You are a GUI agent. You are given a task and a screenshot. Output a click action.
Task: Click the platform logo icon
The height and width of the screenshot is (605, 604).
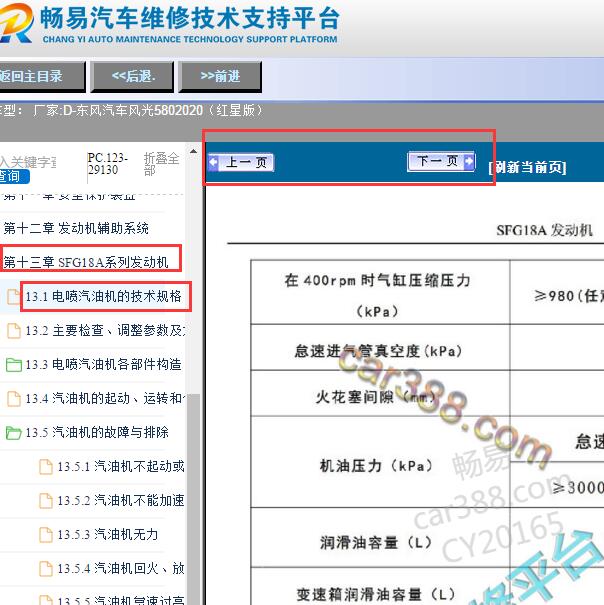16,23
